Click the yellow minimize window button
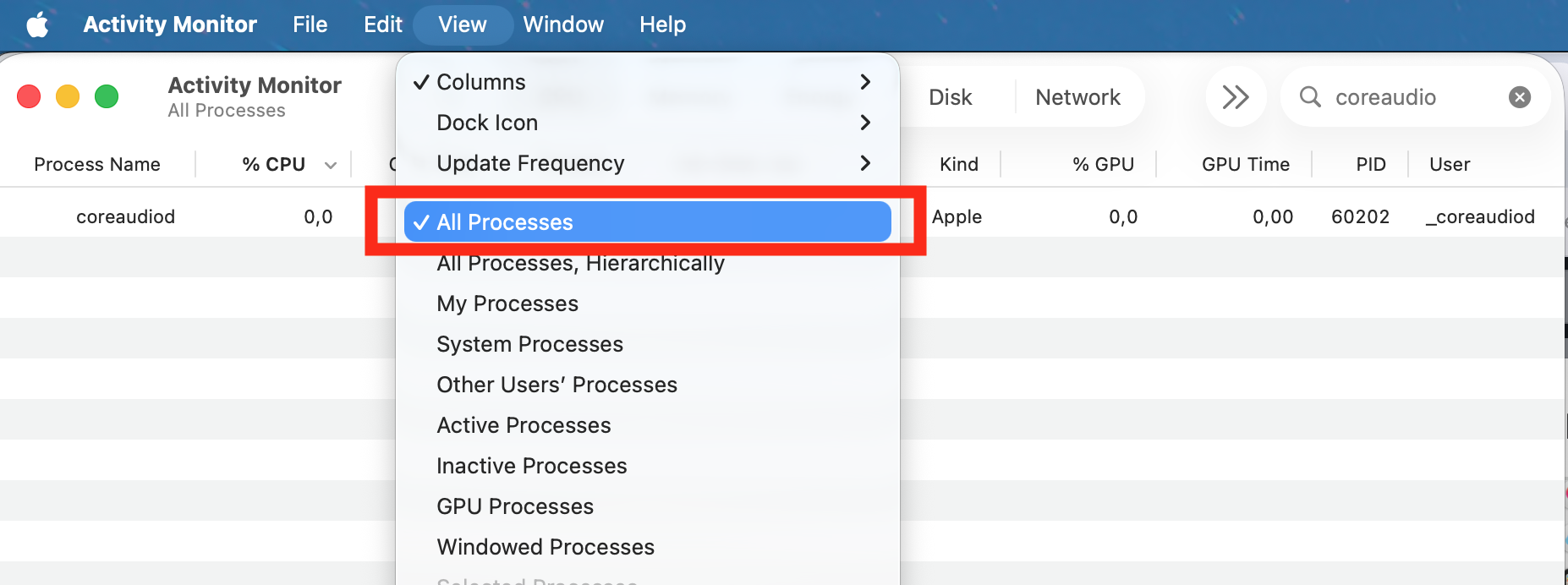 (68, 96)
